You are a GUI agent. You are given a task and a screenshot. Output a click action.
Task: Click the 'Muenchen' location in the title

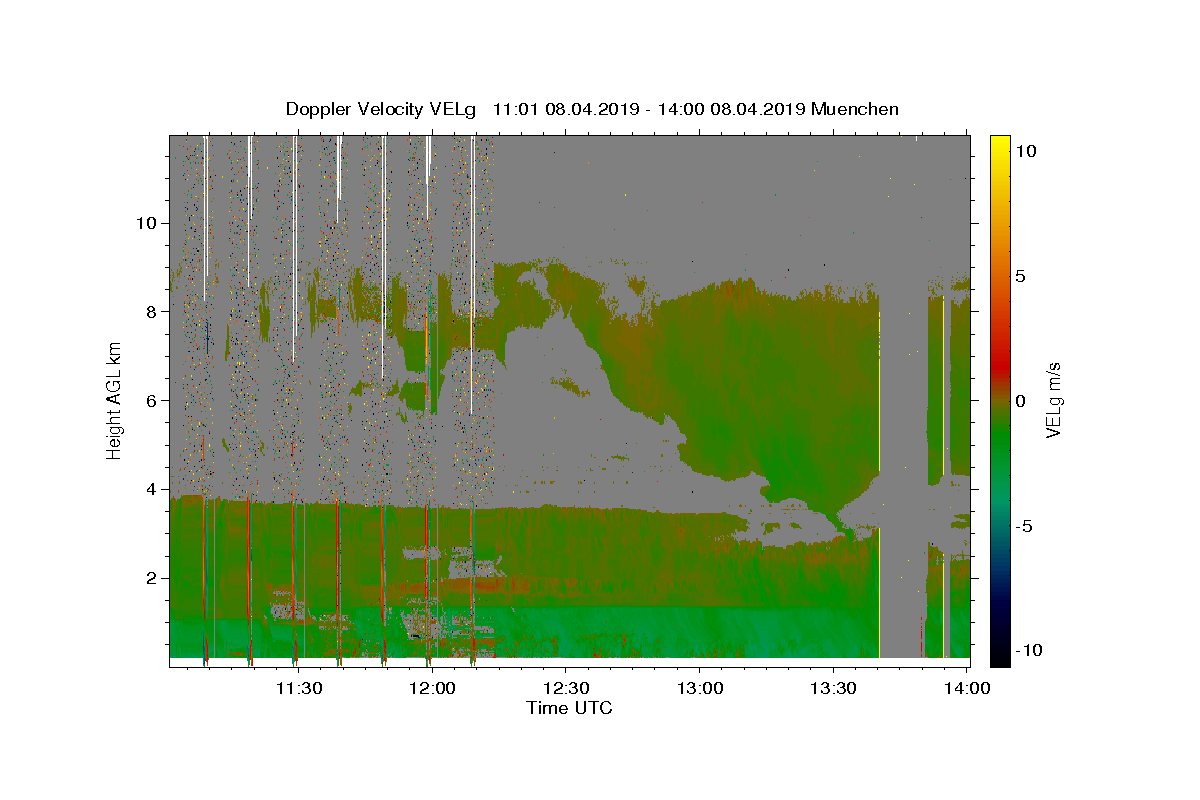coord(855,110)
